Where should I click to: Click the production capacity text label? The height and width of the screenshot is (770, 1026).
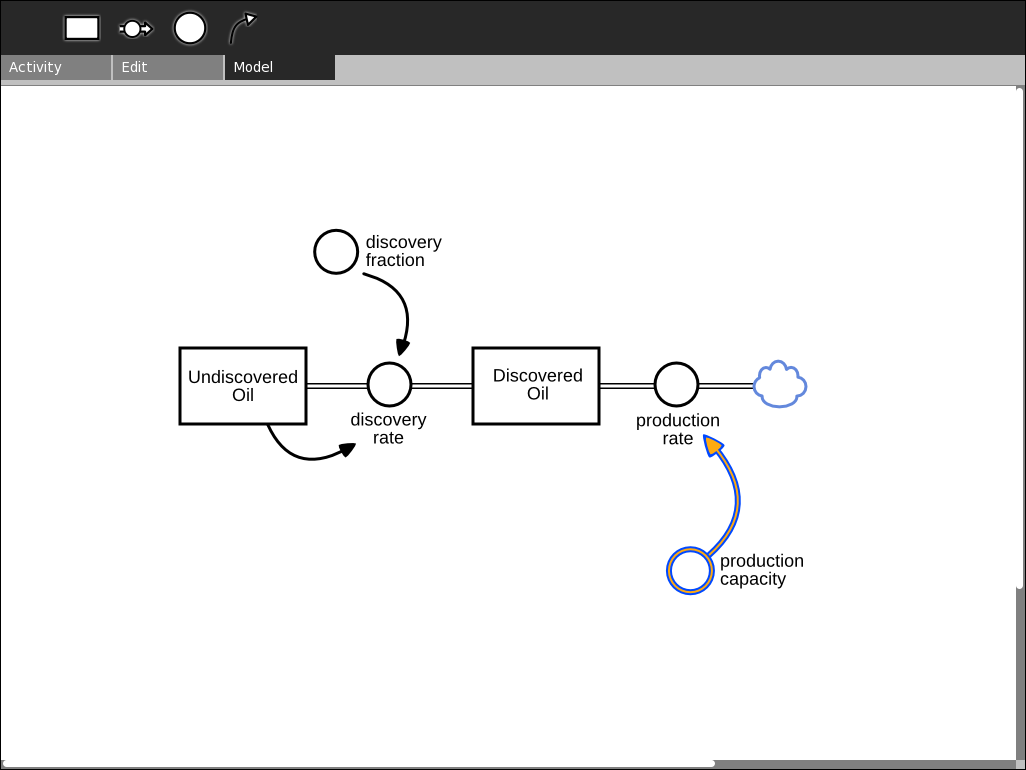point(761,570)
